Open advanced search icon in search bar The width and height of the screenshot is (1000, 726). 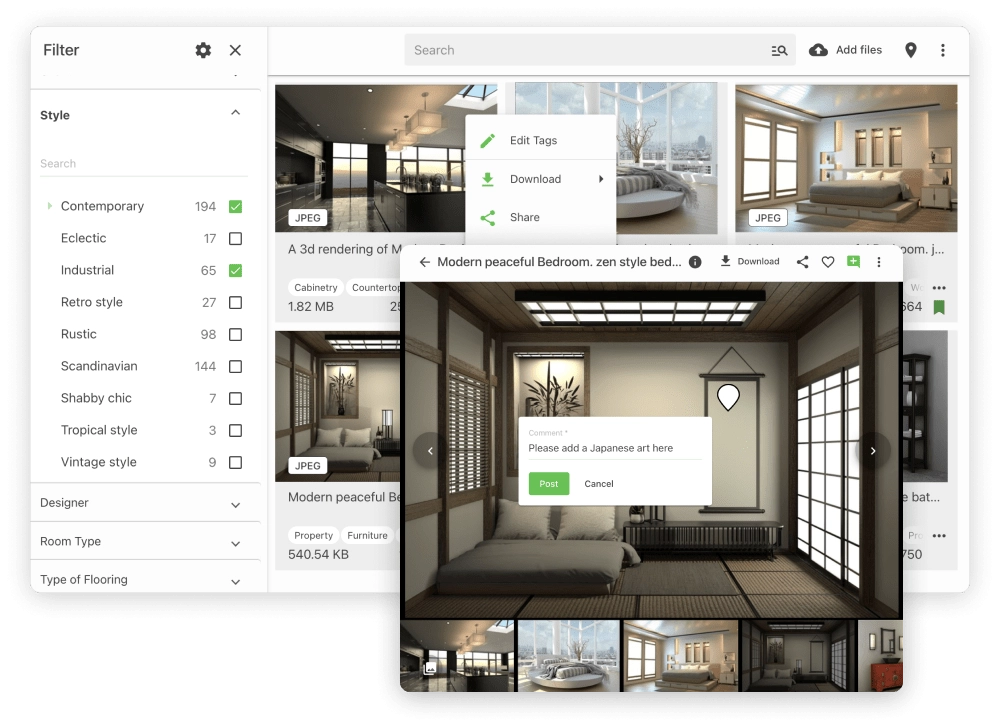(779, 50)
